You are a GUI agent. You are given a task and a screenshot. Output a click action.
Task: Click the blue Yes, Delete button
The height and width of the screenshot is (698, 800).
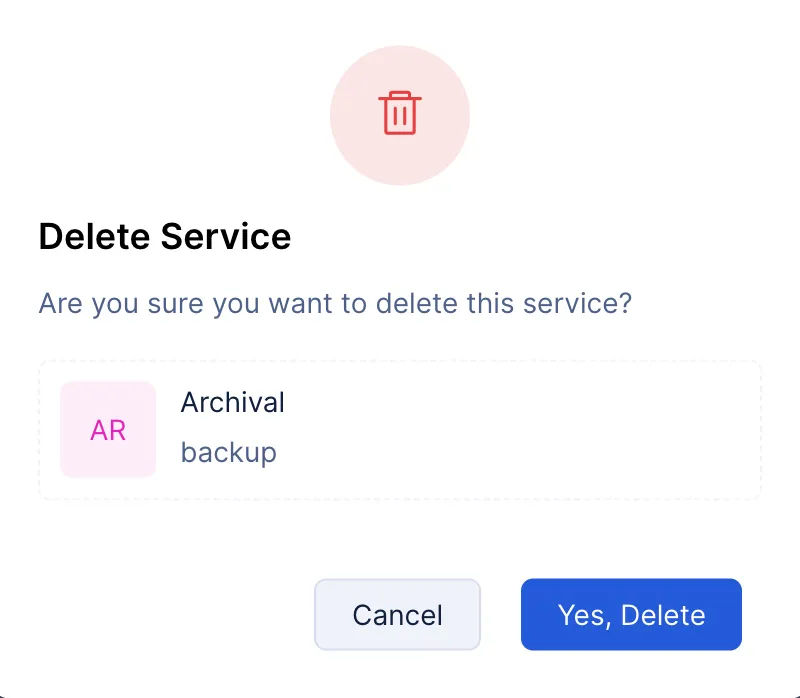(x=631, y=614)
